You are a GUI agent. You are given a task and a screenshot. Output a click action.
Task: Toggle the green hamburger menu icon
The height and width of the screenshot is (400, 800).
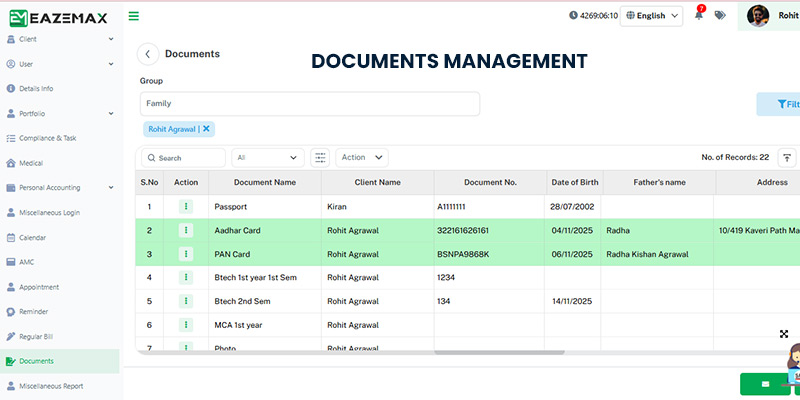[134, 16]
